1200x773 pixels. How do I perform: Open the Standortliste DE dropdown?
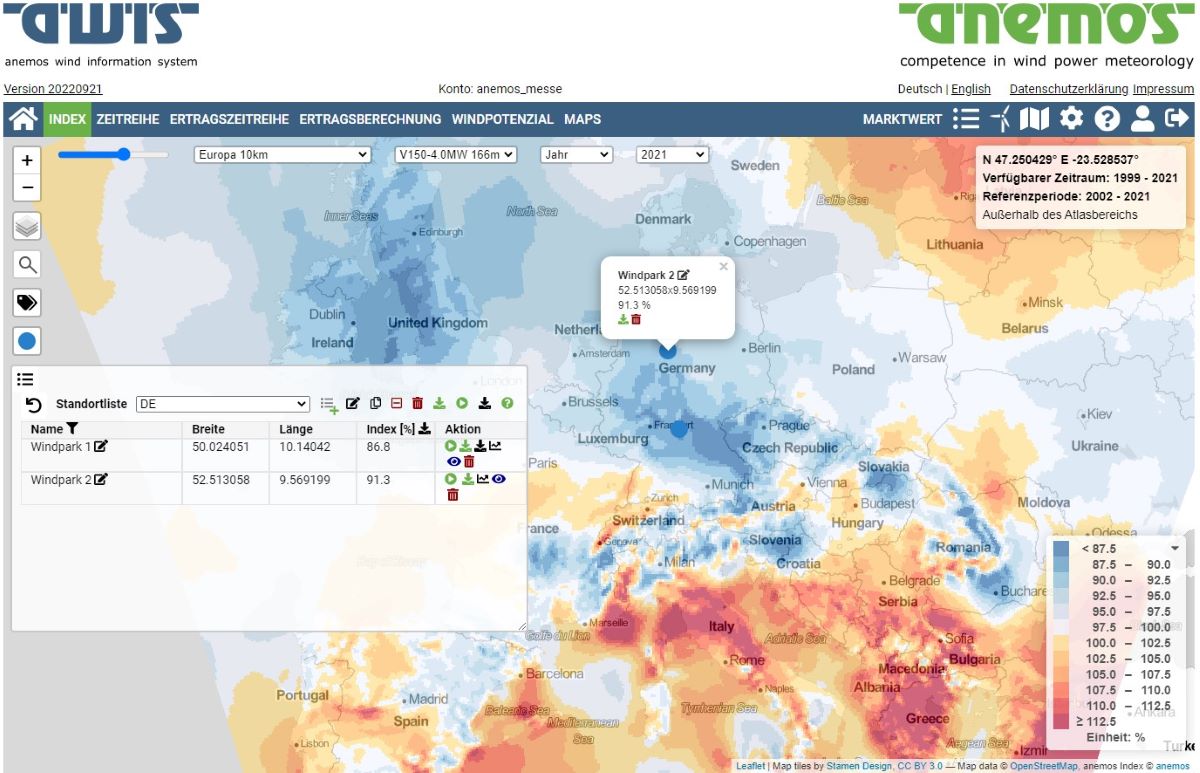pyautogui.click(x=222, y=404)
